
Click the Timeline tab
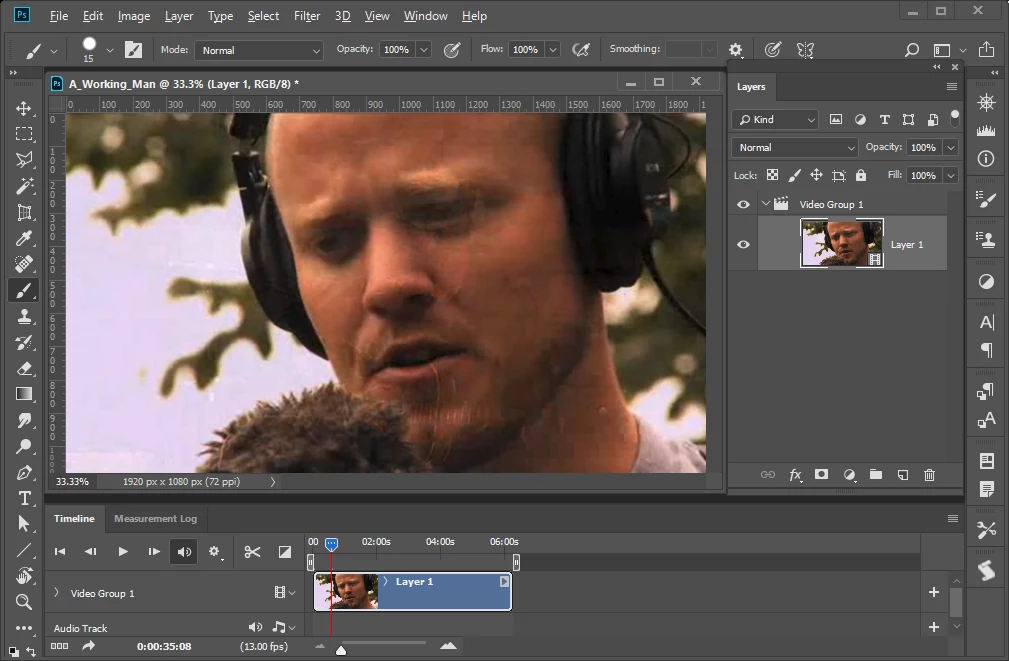74,518
